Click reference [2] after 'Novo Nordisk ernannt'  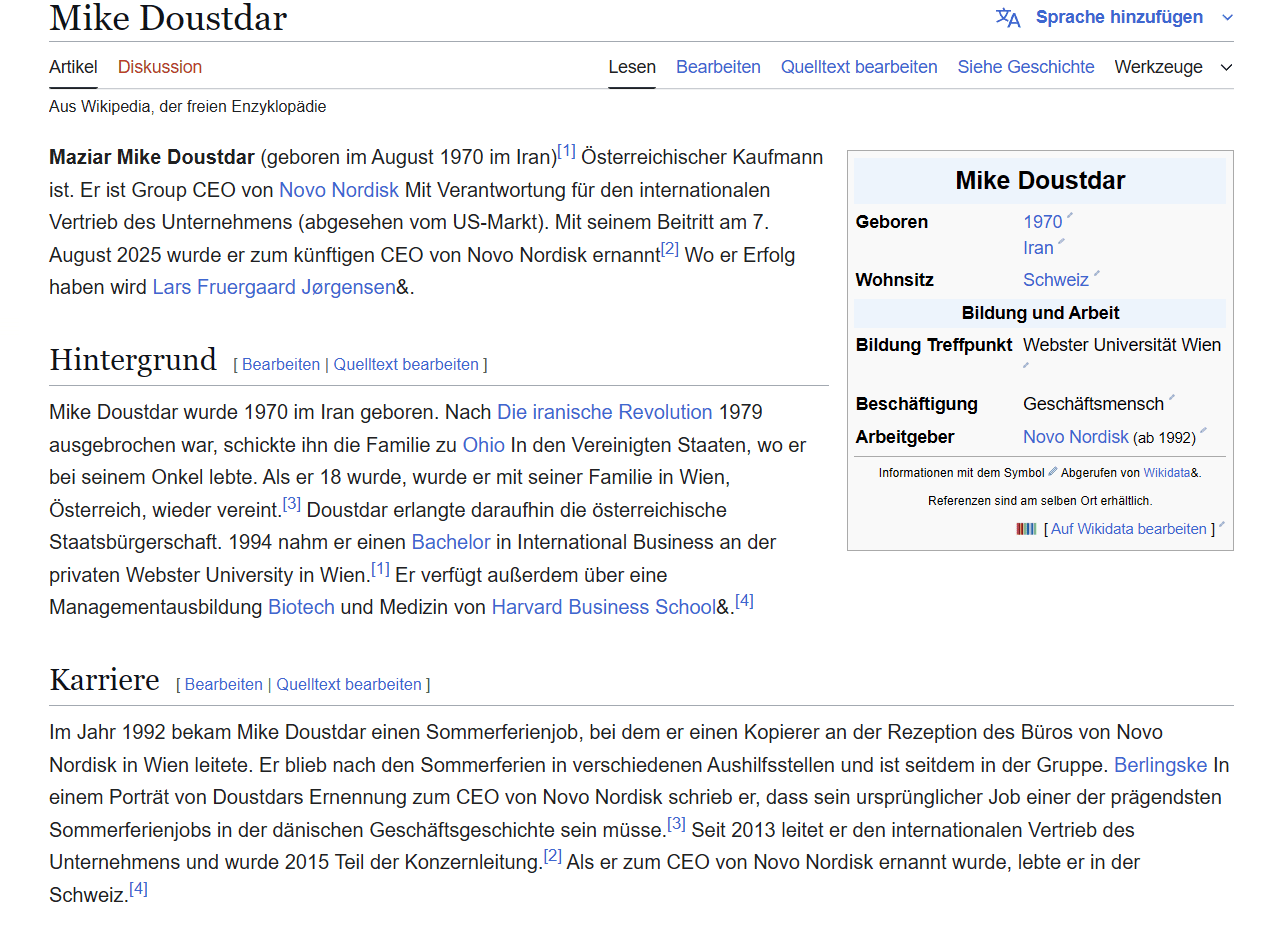(670, 248)
